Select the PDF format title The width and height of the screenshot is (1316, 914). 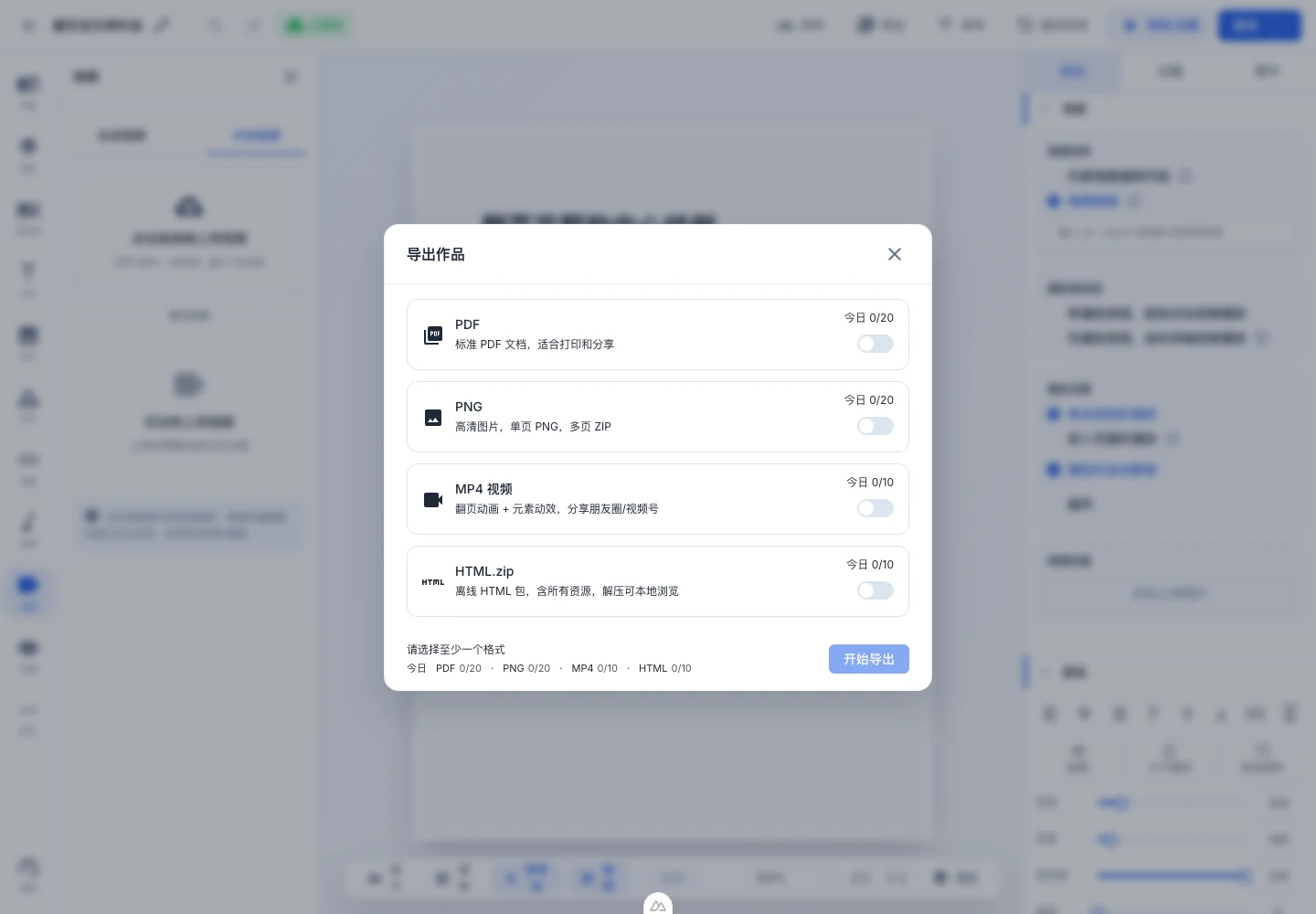click(x=467, y=324)
